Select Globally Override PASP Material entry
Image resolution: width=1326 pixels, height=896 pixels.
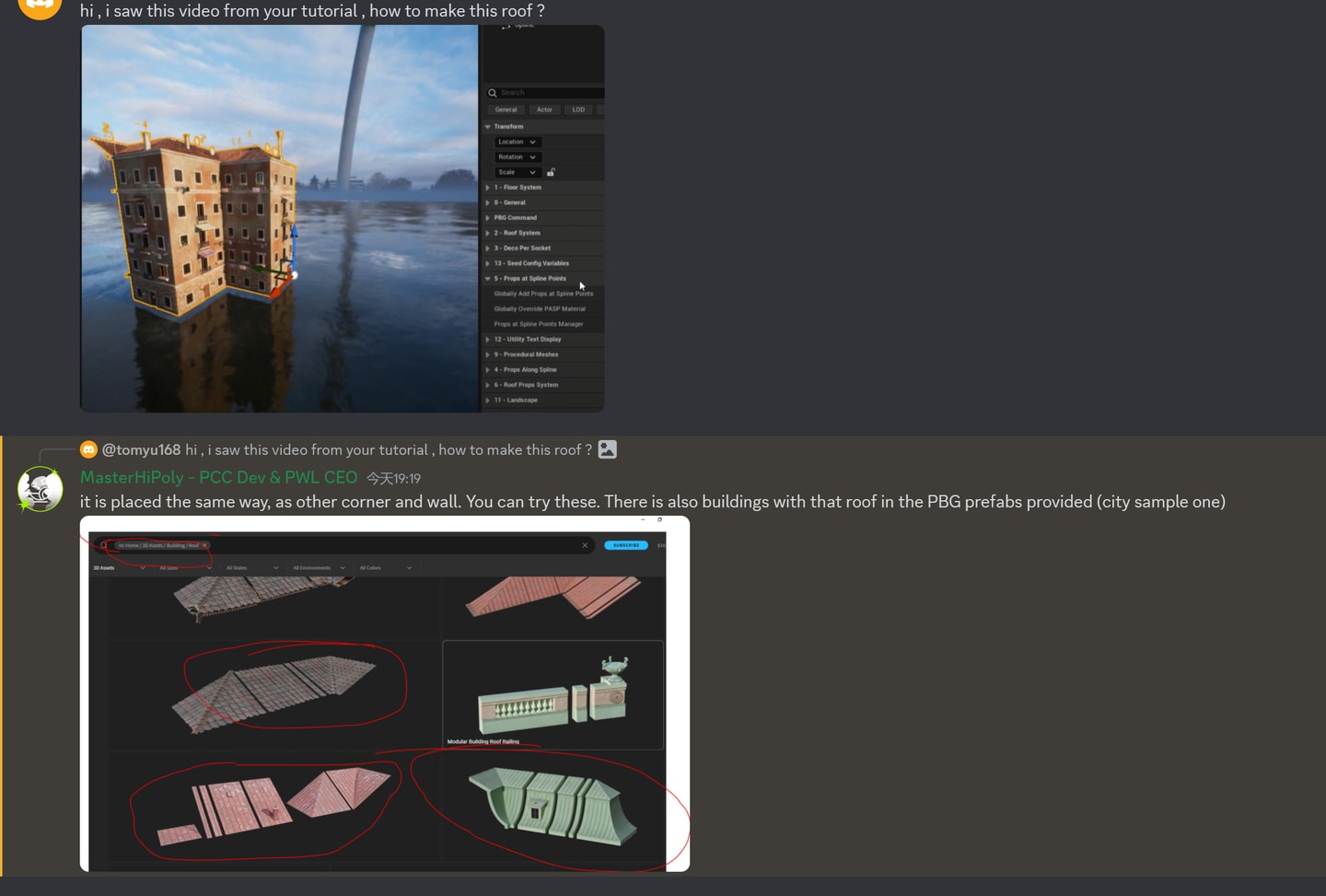tap(540, 308)
